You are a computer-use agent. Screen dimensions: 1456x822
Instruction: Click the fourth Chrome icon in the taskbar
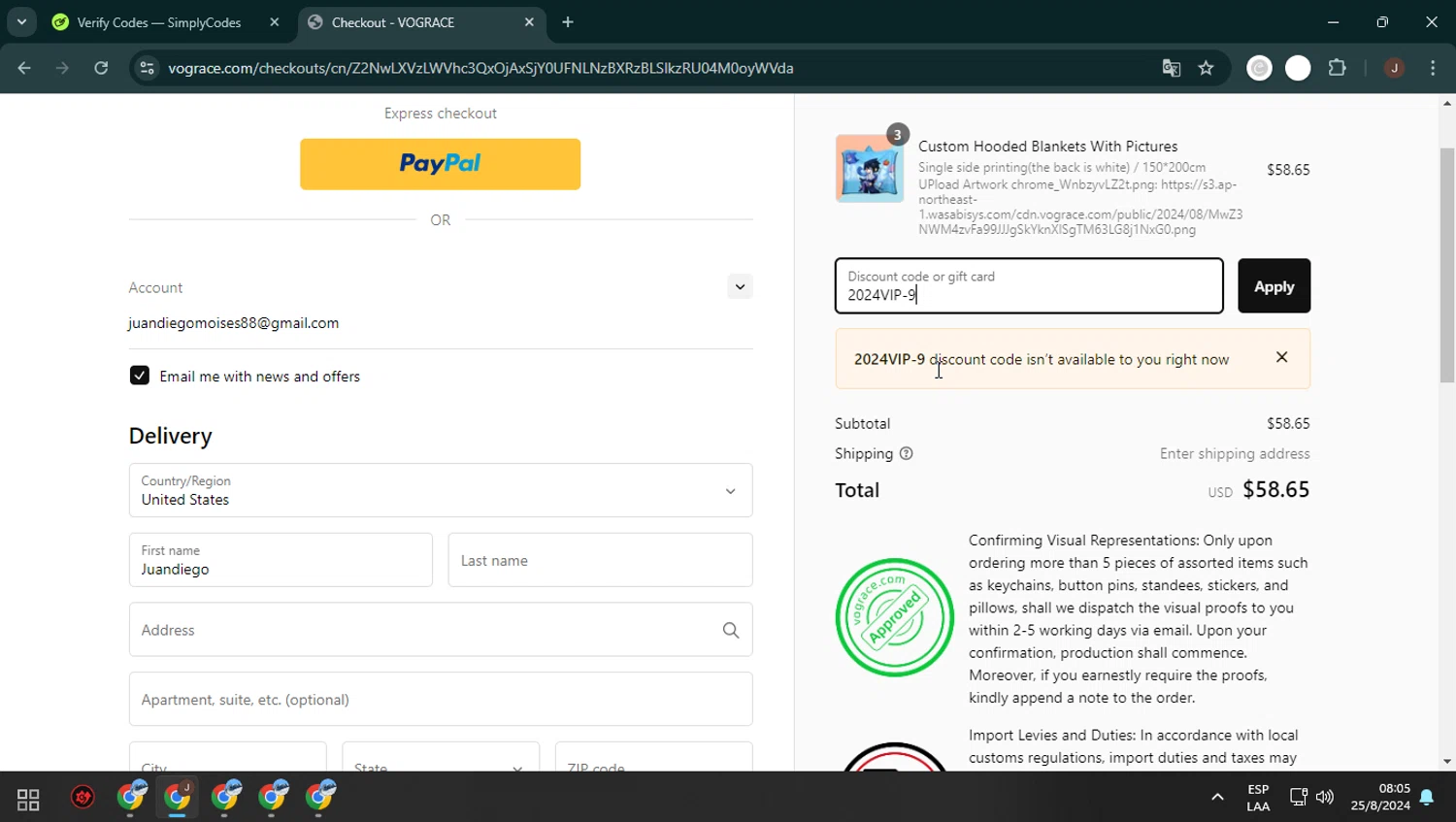click(273, 797)
